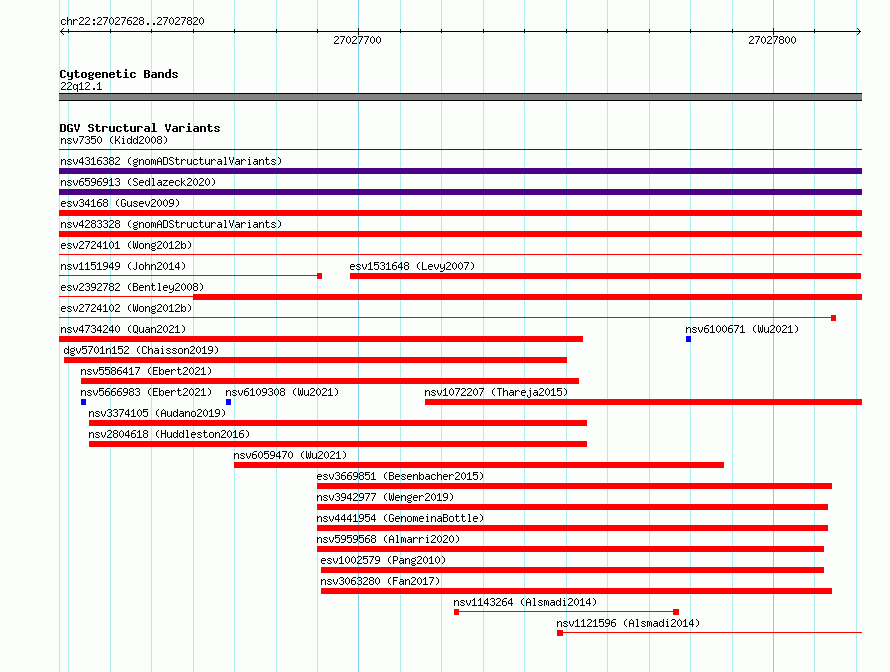Open the nsv6059470 (Wu2021) label
This screenshot has height=672, width=890.
[290, 455]
